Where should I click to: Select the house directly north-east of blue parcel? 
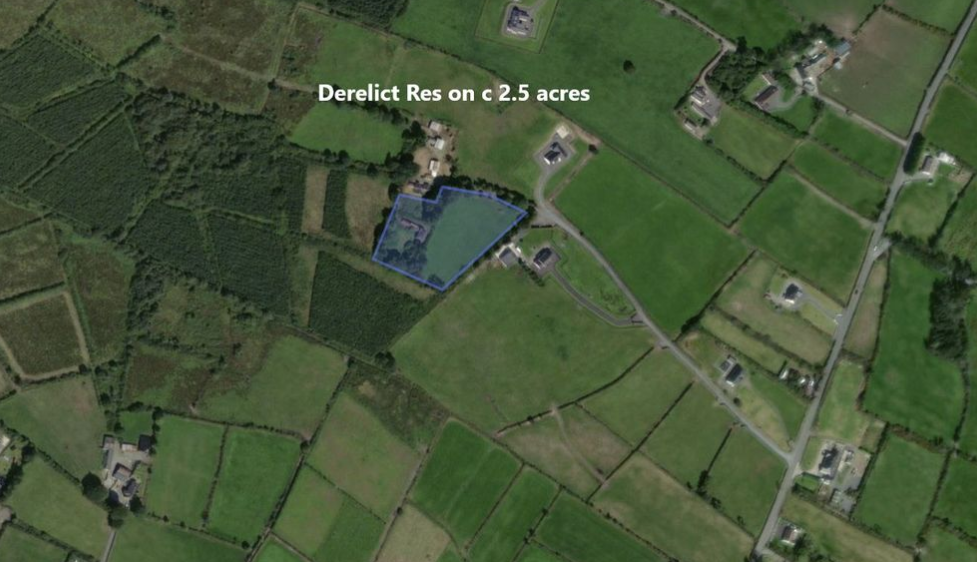553,153
